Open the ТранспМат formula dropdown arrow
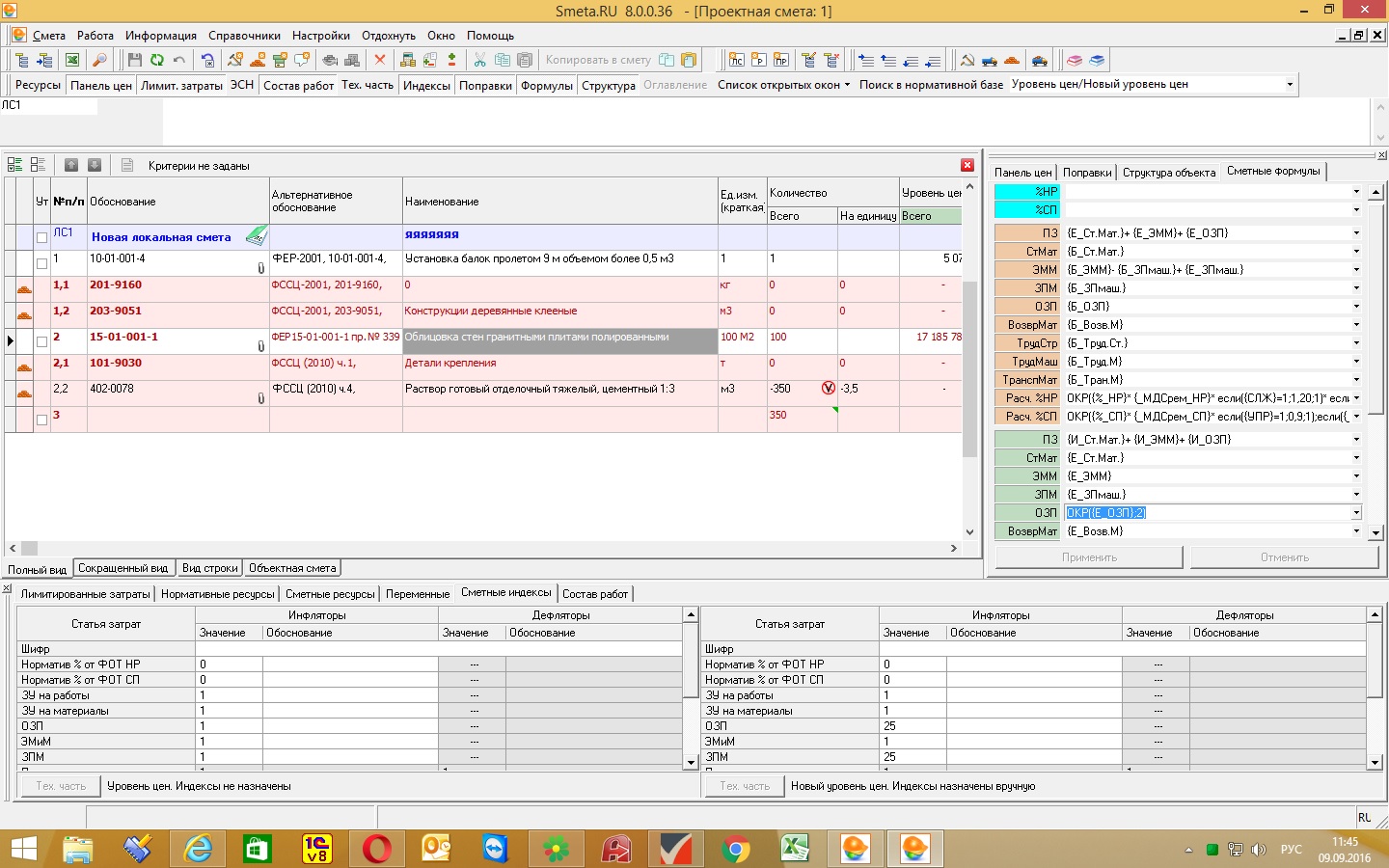1389x868 pixels. (1356, 380)
